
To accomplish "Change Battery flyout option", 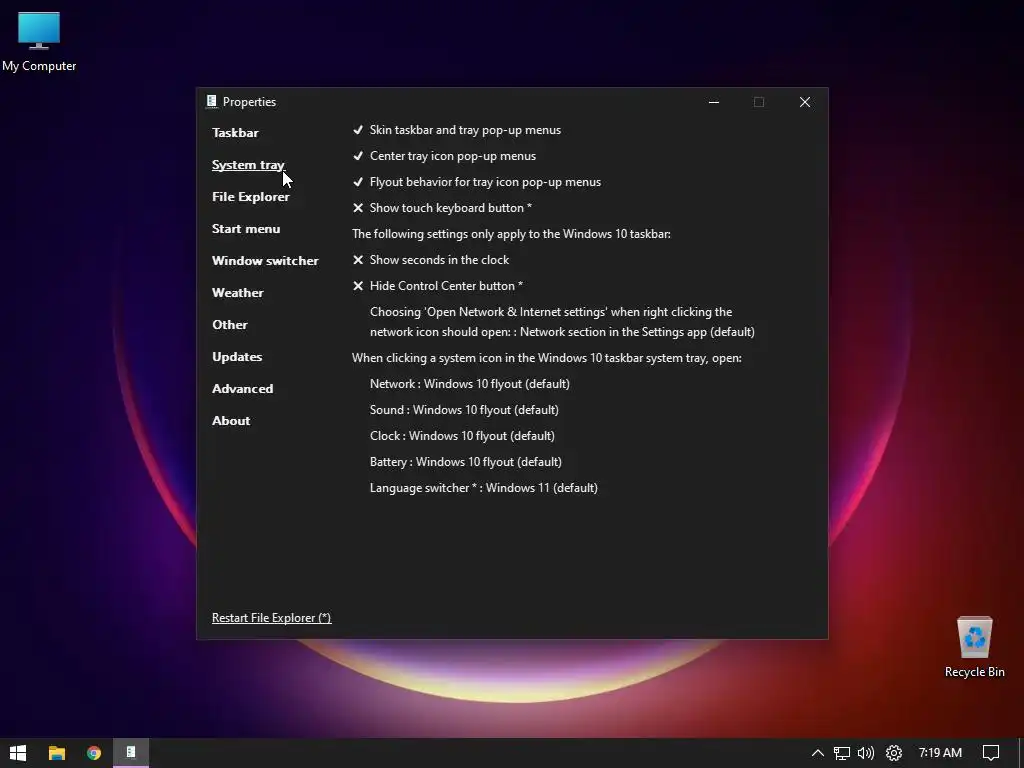I will [466, 462].
